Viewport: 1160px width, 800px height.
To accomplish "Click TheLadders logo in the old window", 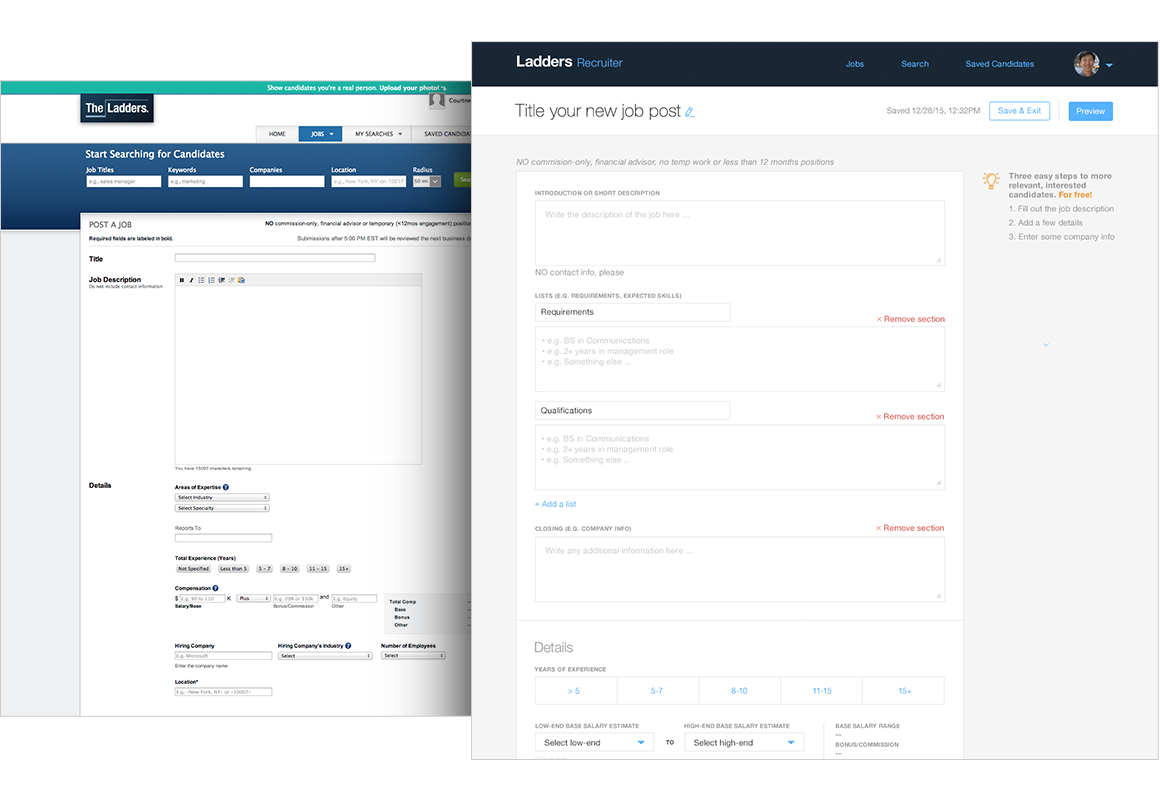I will (117, 108).
